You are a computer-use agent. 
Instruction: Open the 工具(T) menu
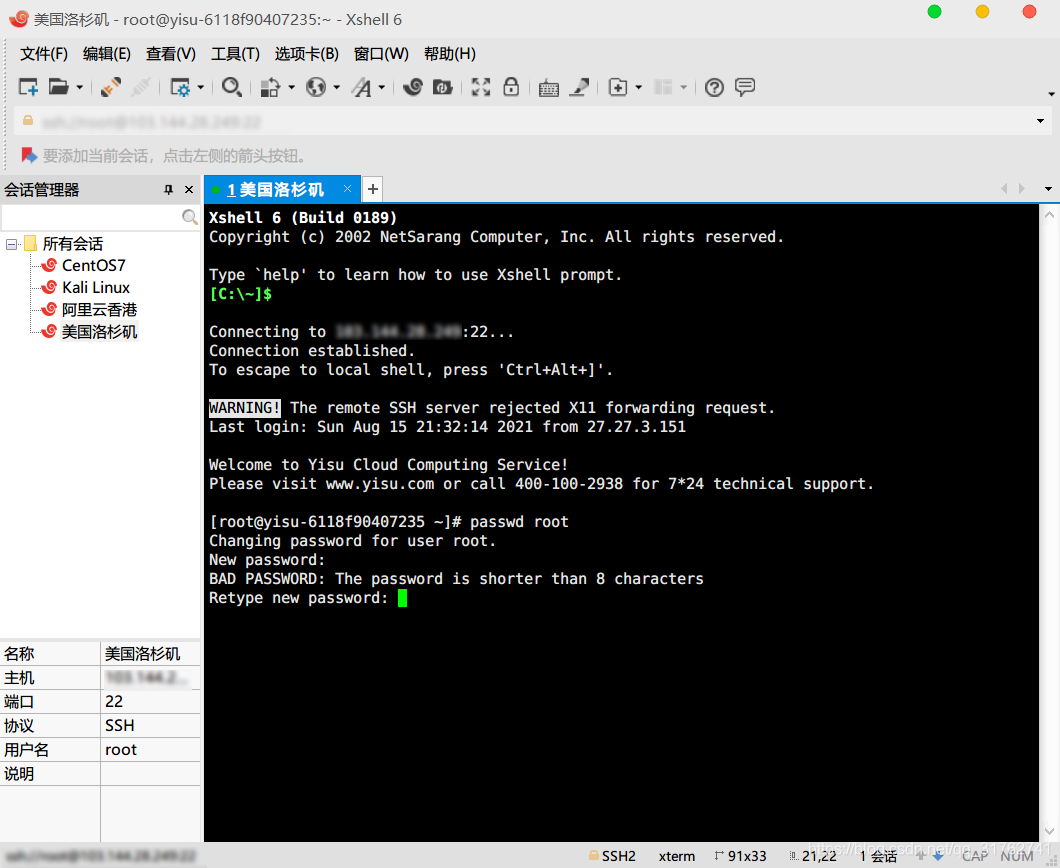[235, 54]
